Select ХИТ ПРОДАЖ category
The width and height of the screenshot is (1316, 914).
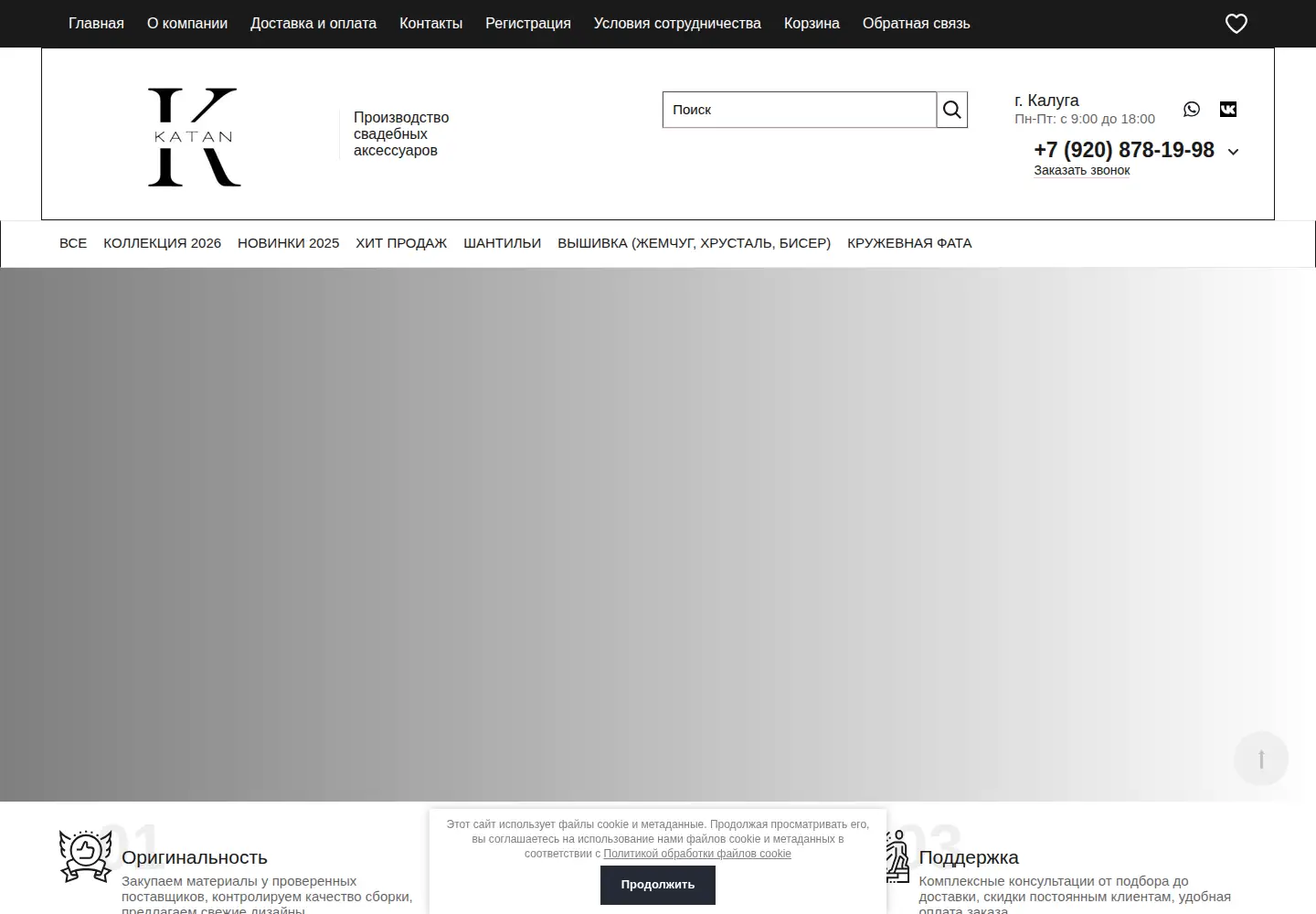pos(401,243)
